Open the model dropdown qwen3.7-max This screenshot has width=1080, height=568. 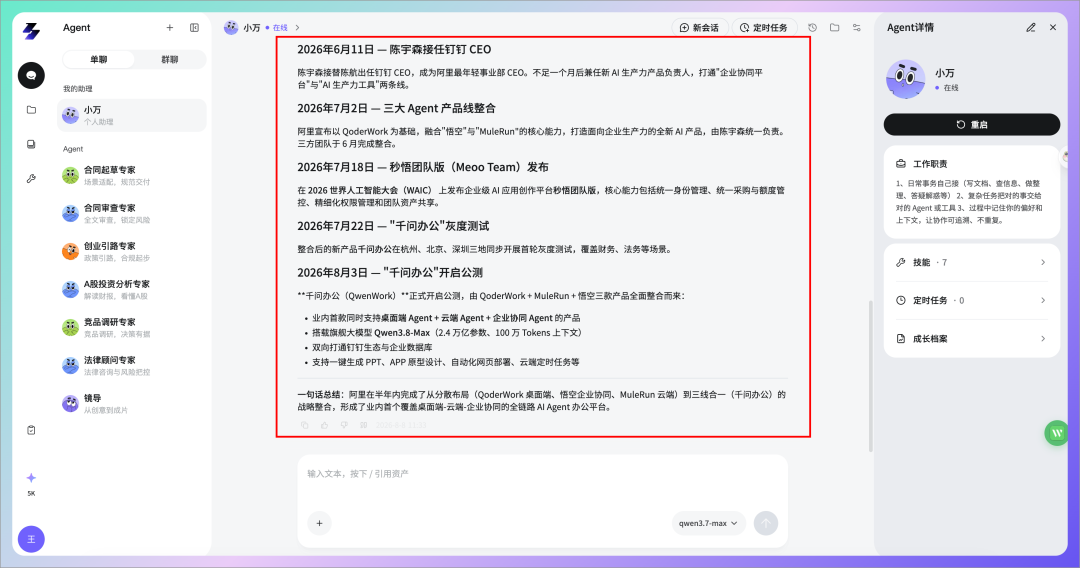(708, 523)
